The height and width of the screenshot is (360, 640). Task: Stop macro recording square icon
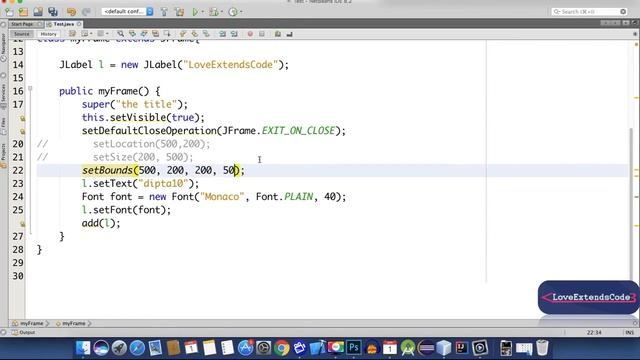262,34
